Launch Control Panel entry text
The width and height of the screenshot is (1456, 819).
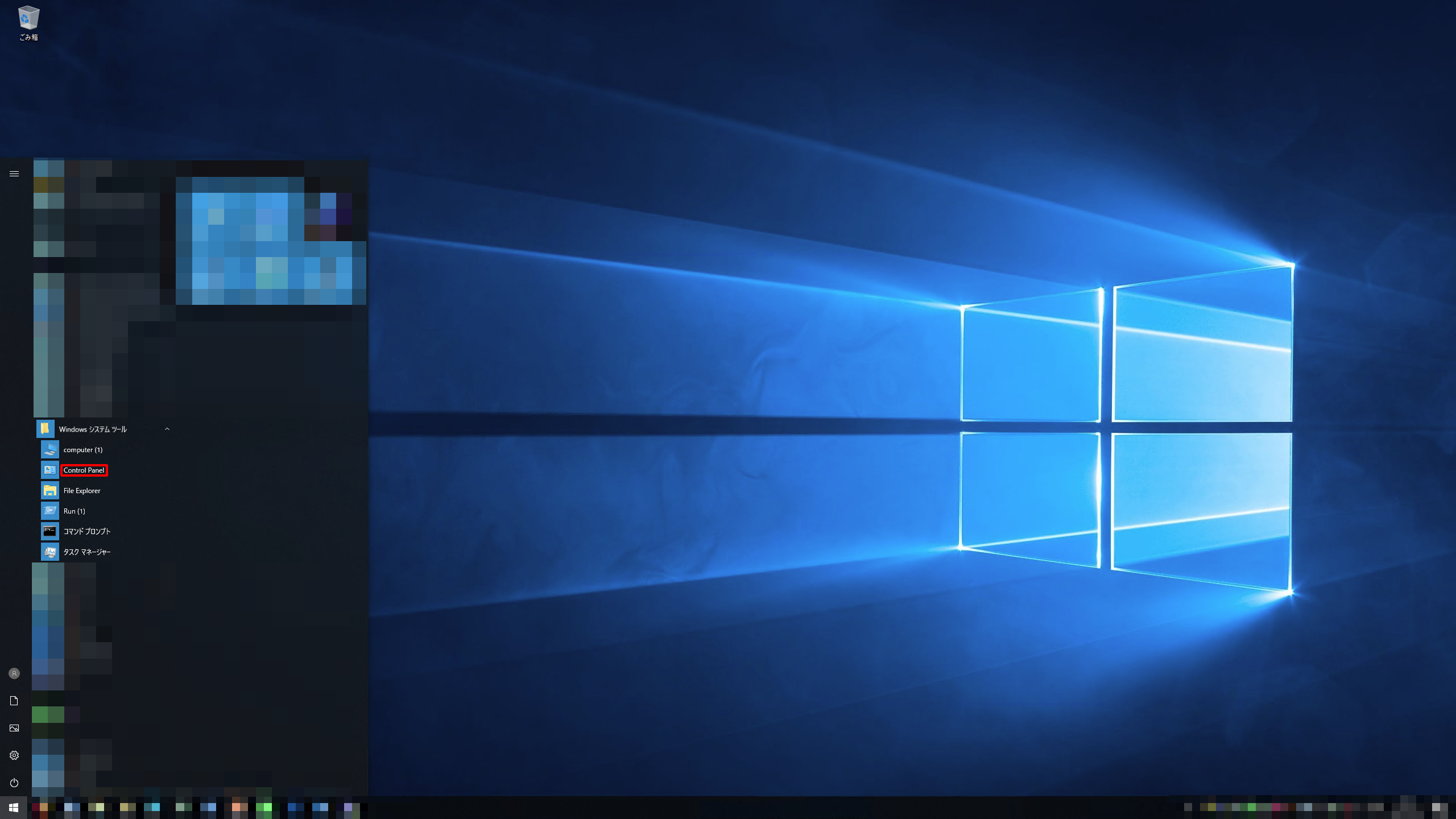tap(84, 470)
